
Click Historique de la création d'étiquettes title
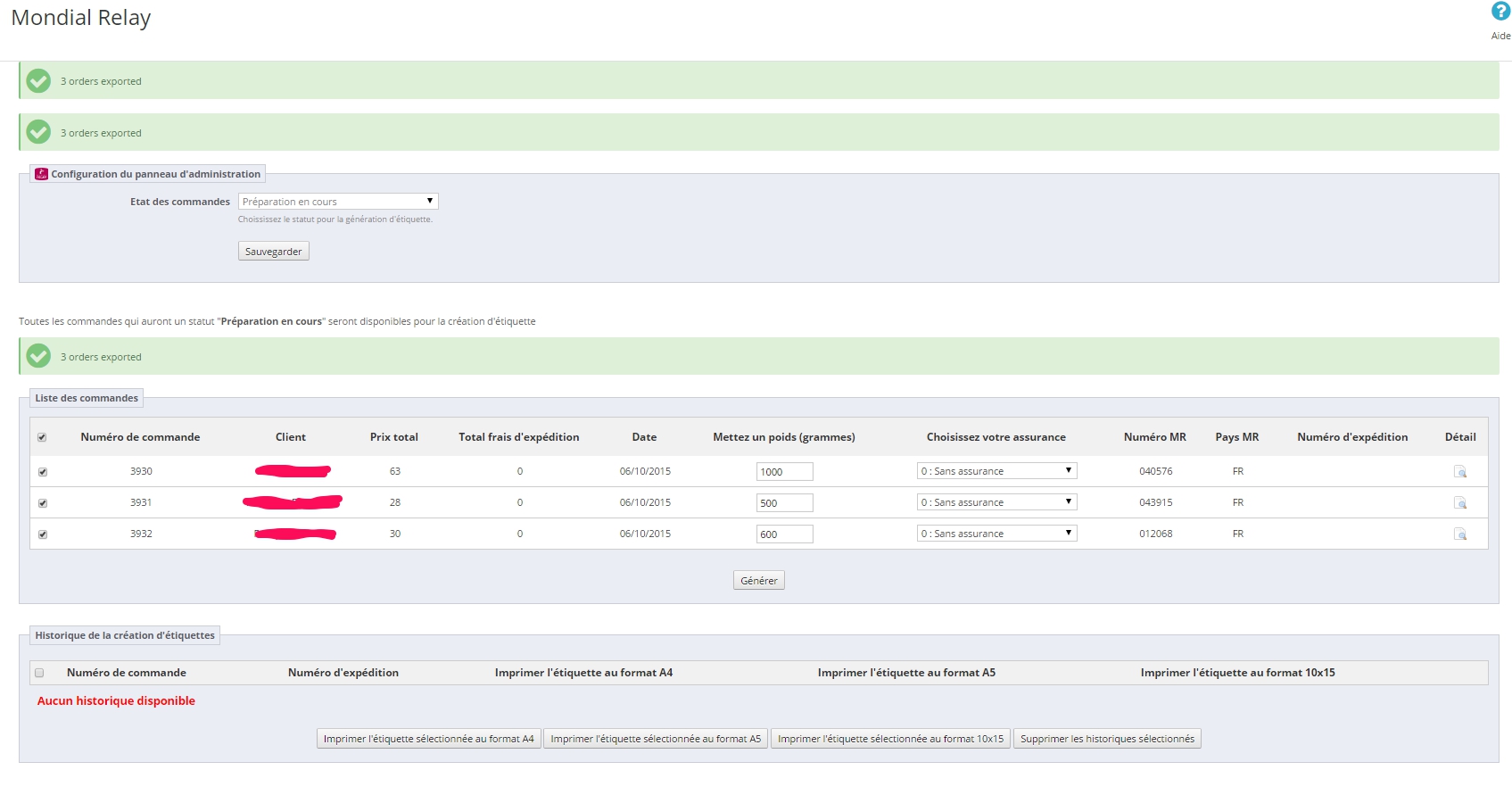[125, 635]
